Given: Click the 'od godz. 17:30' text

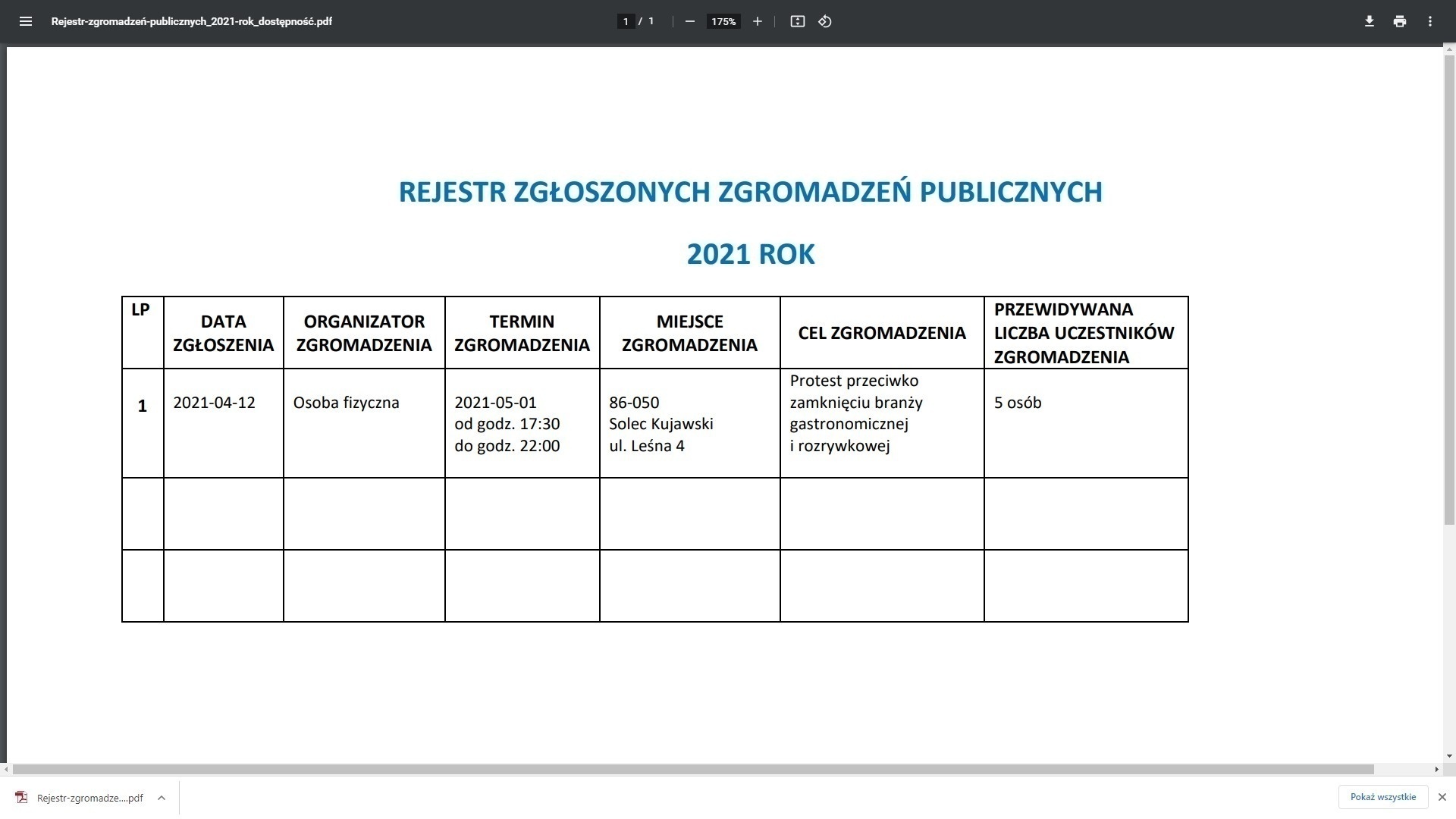Looking at the screenshot, I should [507, 424].
